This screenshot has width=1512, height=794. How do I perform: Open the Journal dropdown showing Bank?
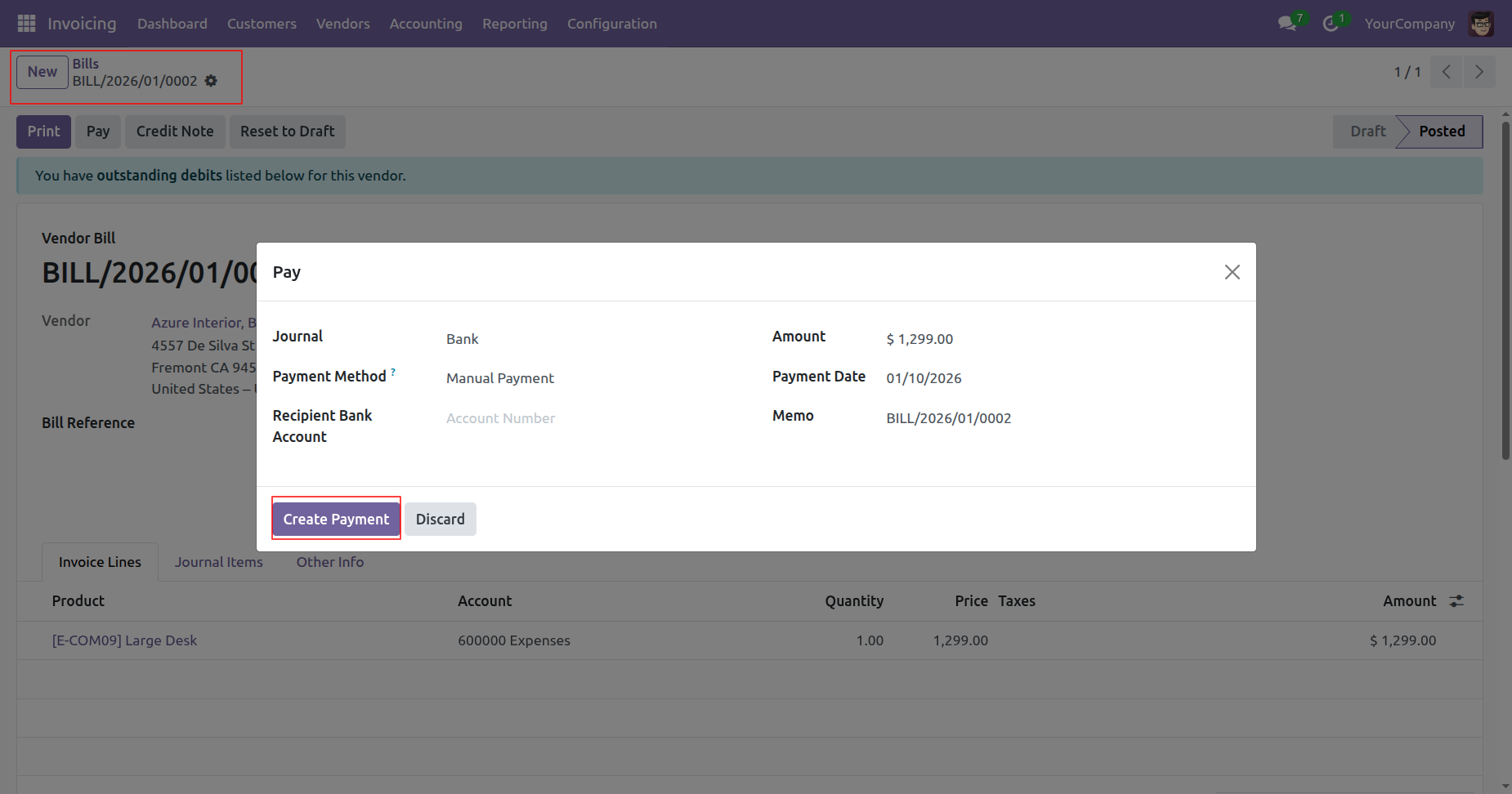pyautogui.click(x=588, y=339)
